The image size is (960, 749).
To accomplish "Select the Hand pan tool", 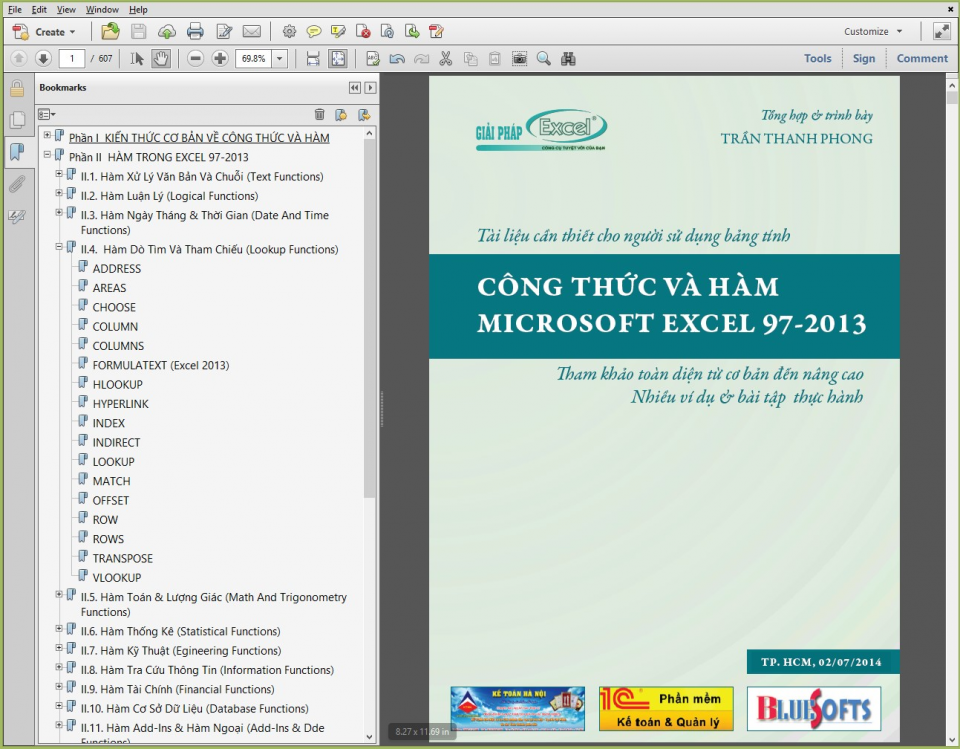I will tap(161, 58).
